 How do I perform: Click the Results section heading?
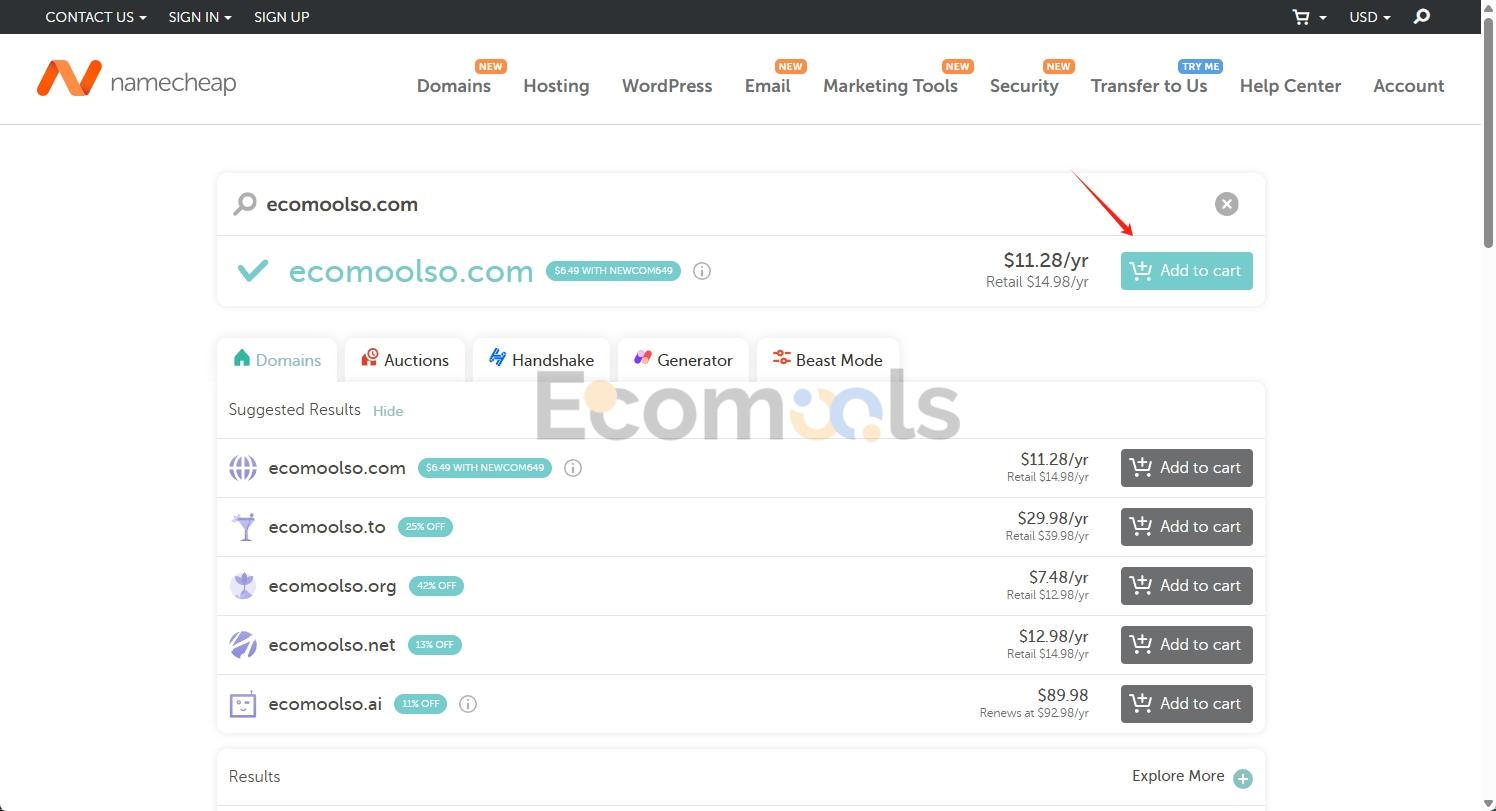click(254, 777)
